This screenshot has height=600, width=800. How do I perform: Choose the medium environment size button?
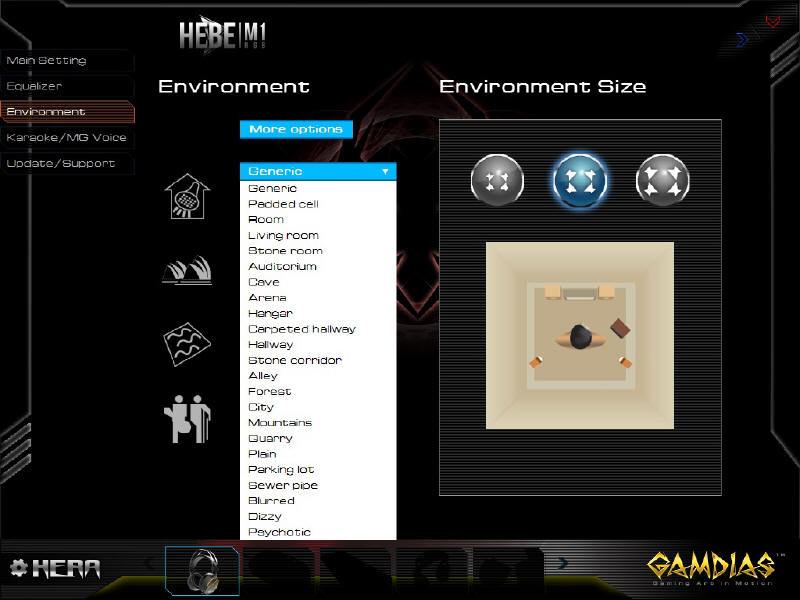click(x=580, y=180)
